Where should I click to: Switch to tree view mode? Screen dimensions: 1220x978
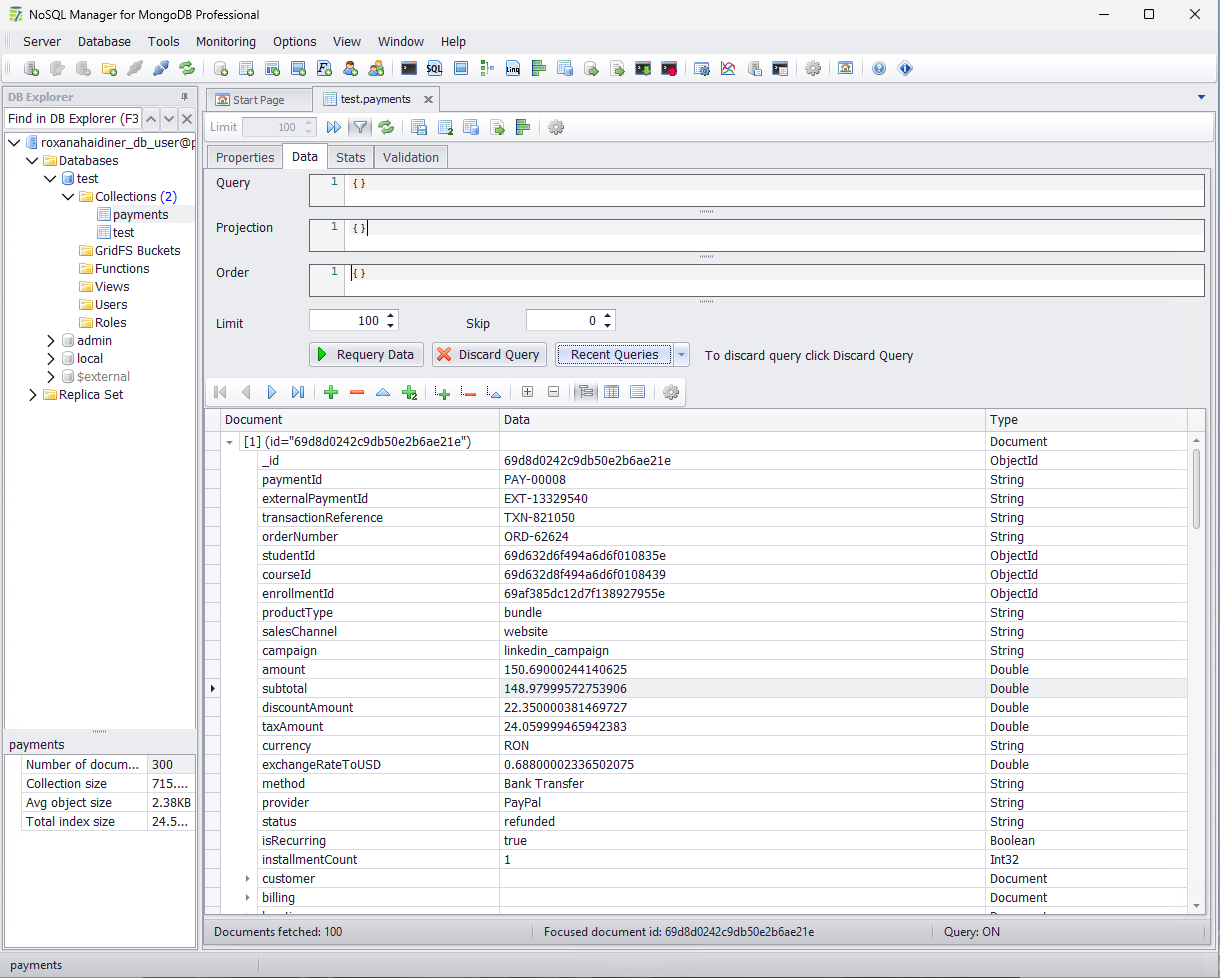[587, 392]
